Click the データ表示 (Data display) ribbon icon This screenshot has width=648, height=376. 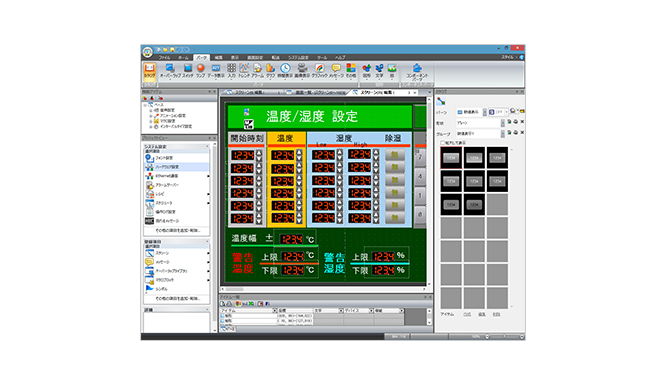(x=216, y=71)
